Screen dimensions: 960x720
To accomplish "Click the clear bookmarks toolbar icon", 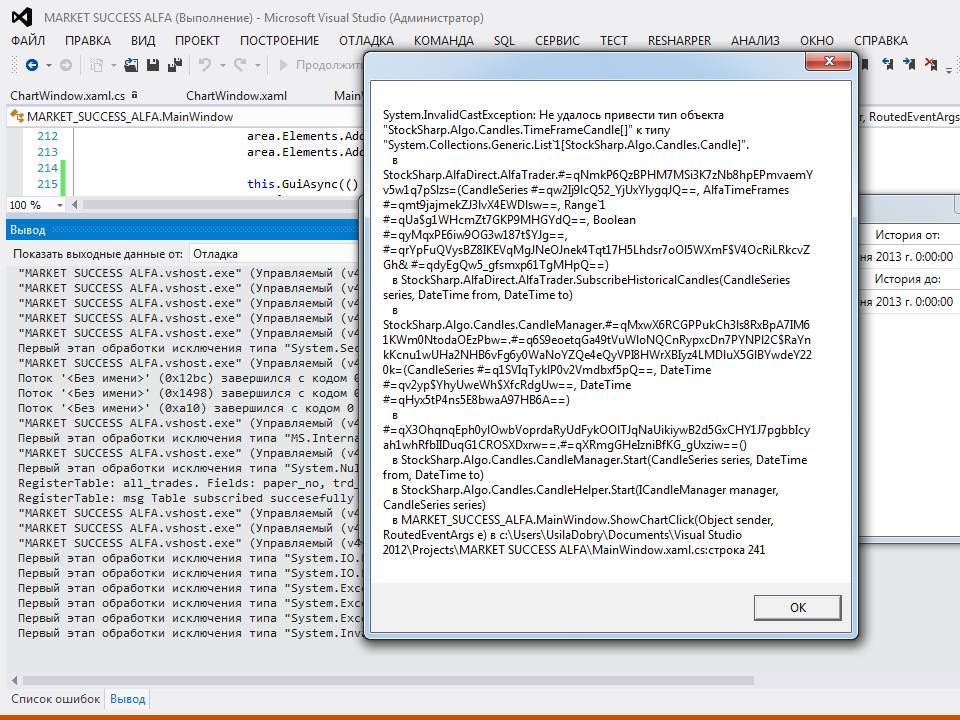I will click(x=931, y=64).
